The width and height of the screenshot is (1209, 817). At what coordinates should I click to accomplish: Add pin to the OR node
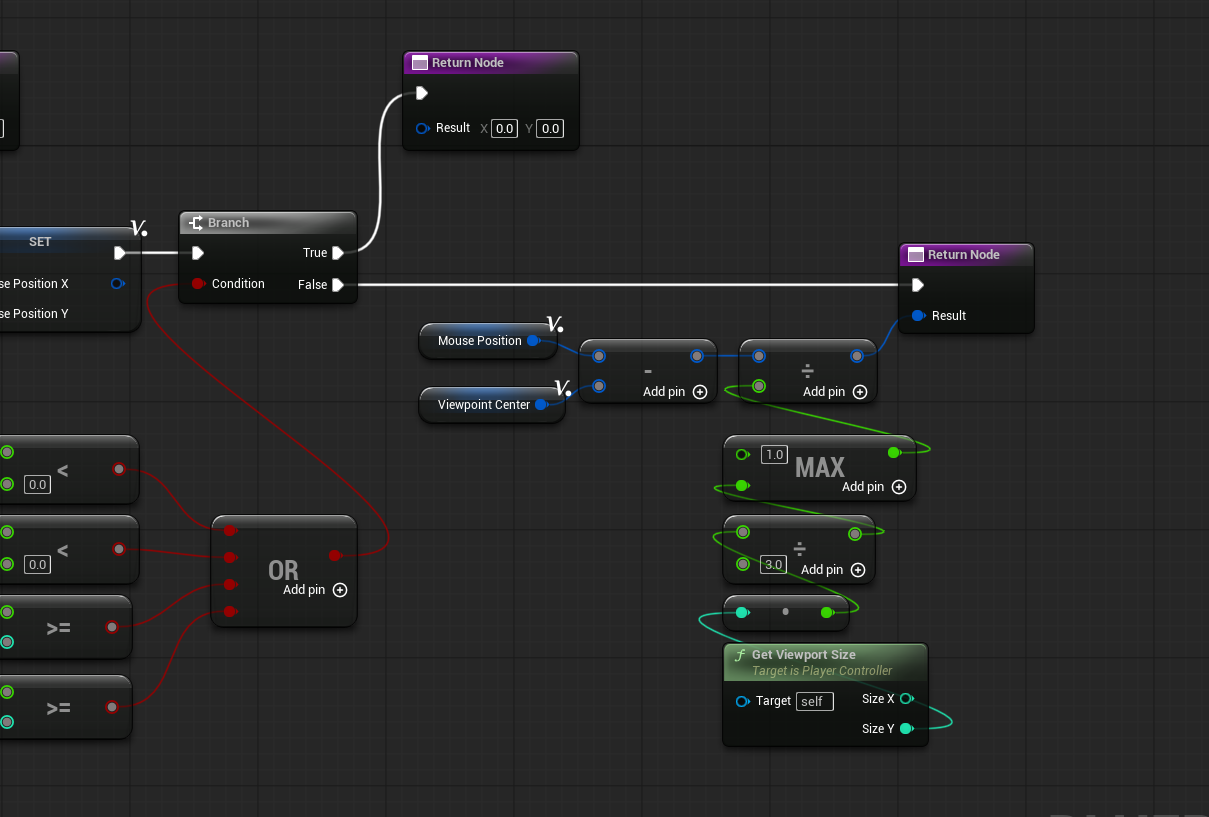pyautogui.click(x=340, y=590)
